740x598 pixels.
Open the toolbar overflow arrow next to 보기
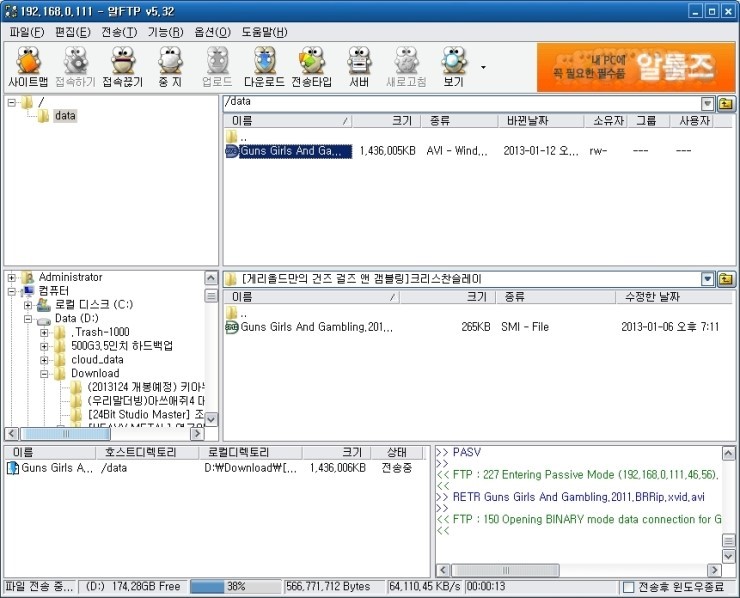point(483,67)
